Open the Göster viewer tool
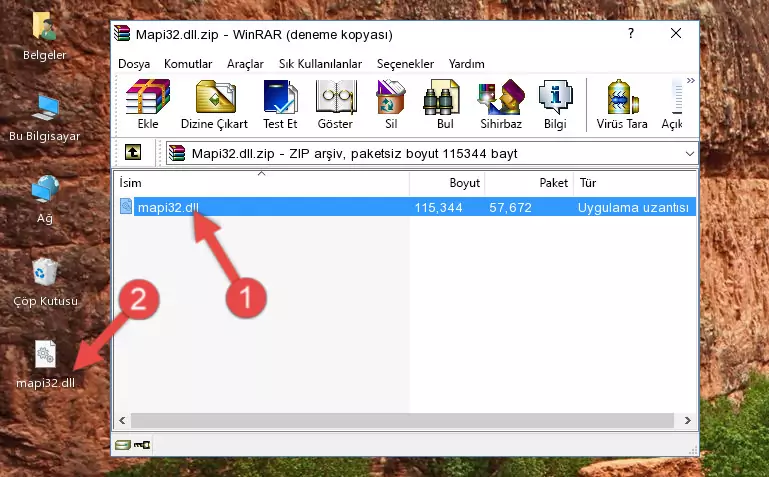Screen dimensions: 769x477 coord(335,104)
